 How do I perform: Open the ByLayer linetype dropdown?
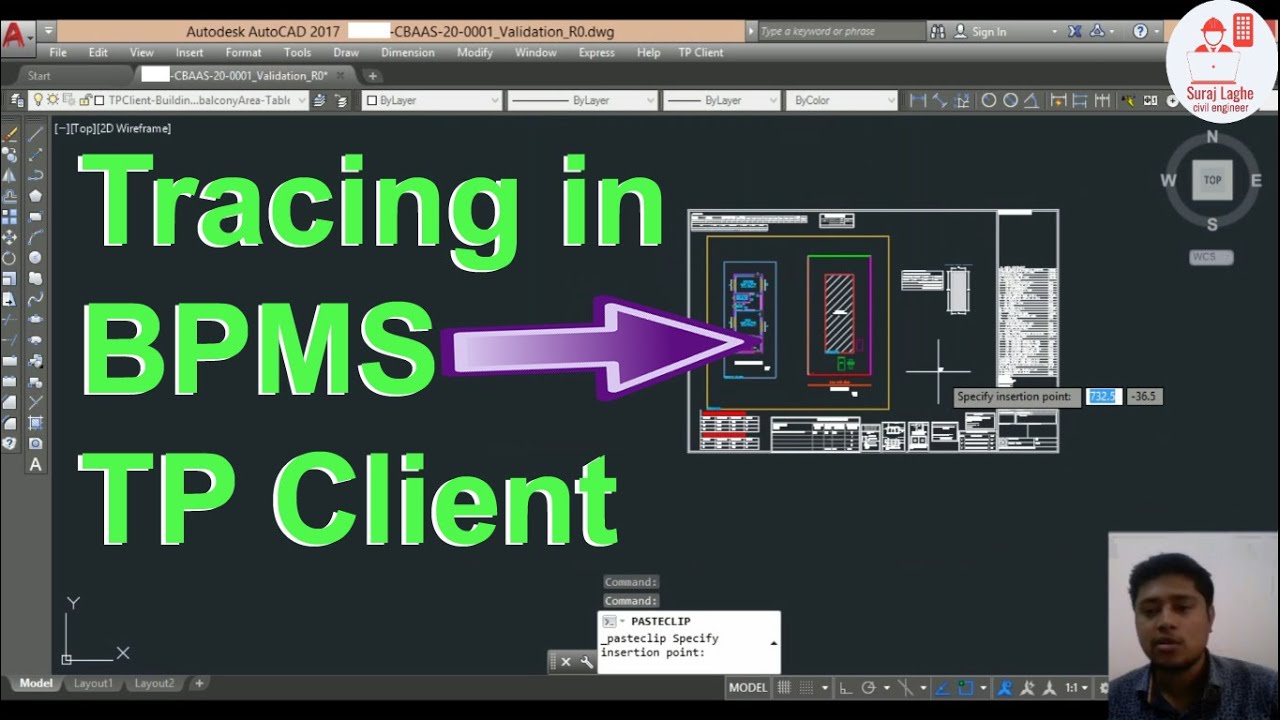click(583, 100)
